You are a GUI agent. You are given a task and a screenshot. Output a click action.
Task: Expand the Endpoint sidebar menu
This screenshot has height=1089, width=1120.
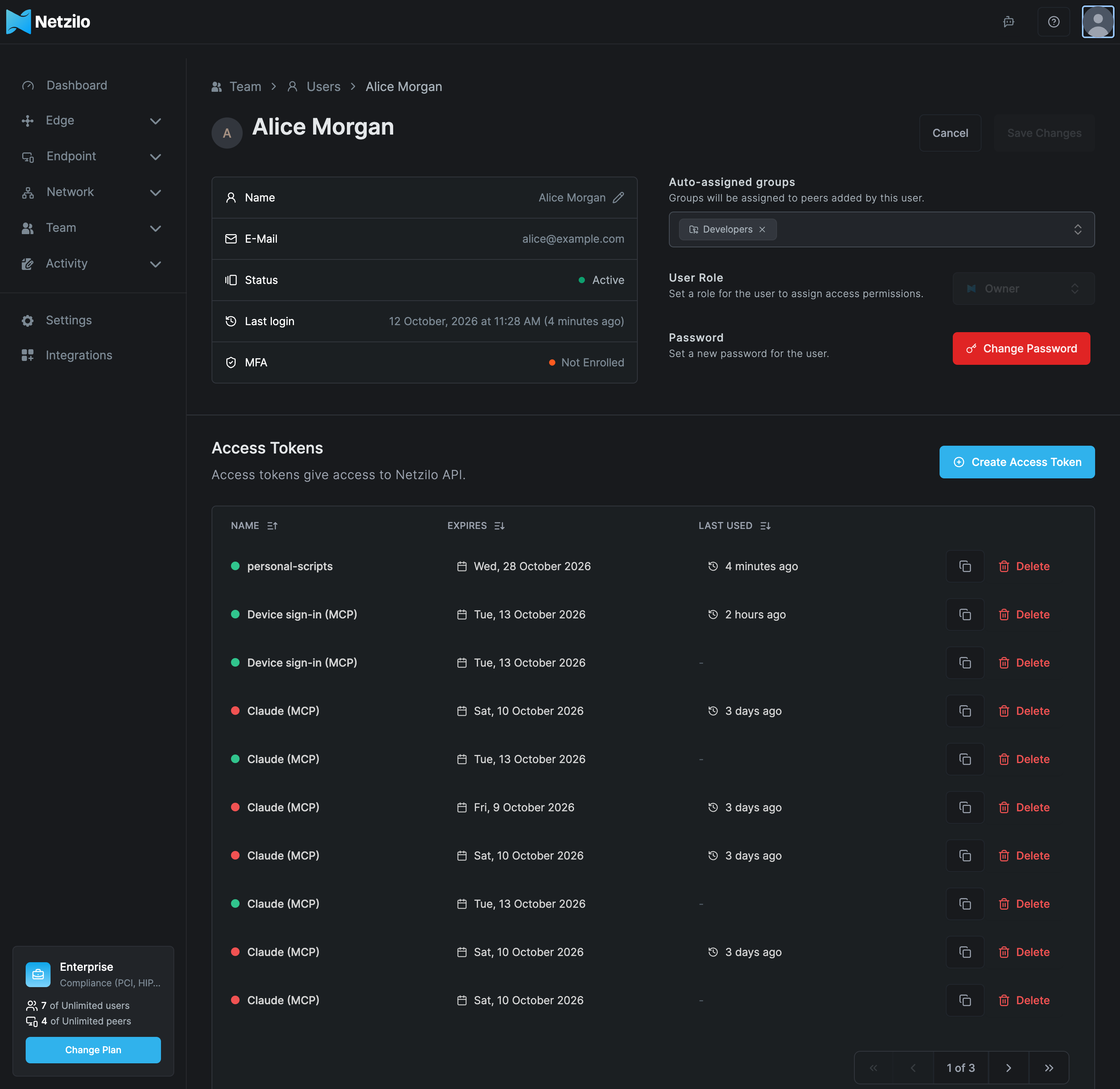(x=91, y=156)
